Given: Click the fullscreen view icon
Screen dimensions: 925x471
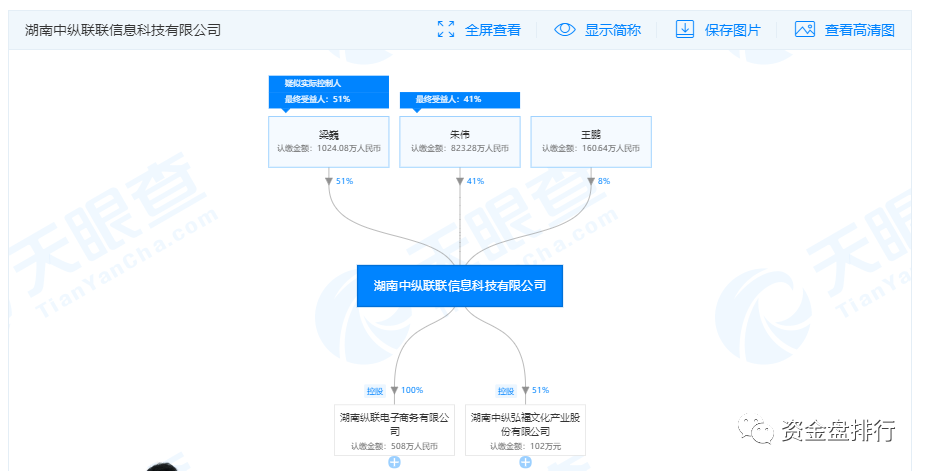Looking at the screenshot, I should (x=446, y=30).
